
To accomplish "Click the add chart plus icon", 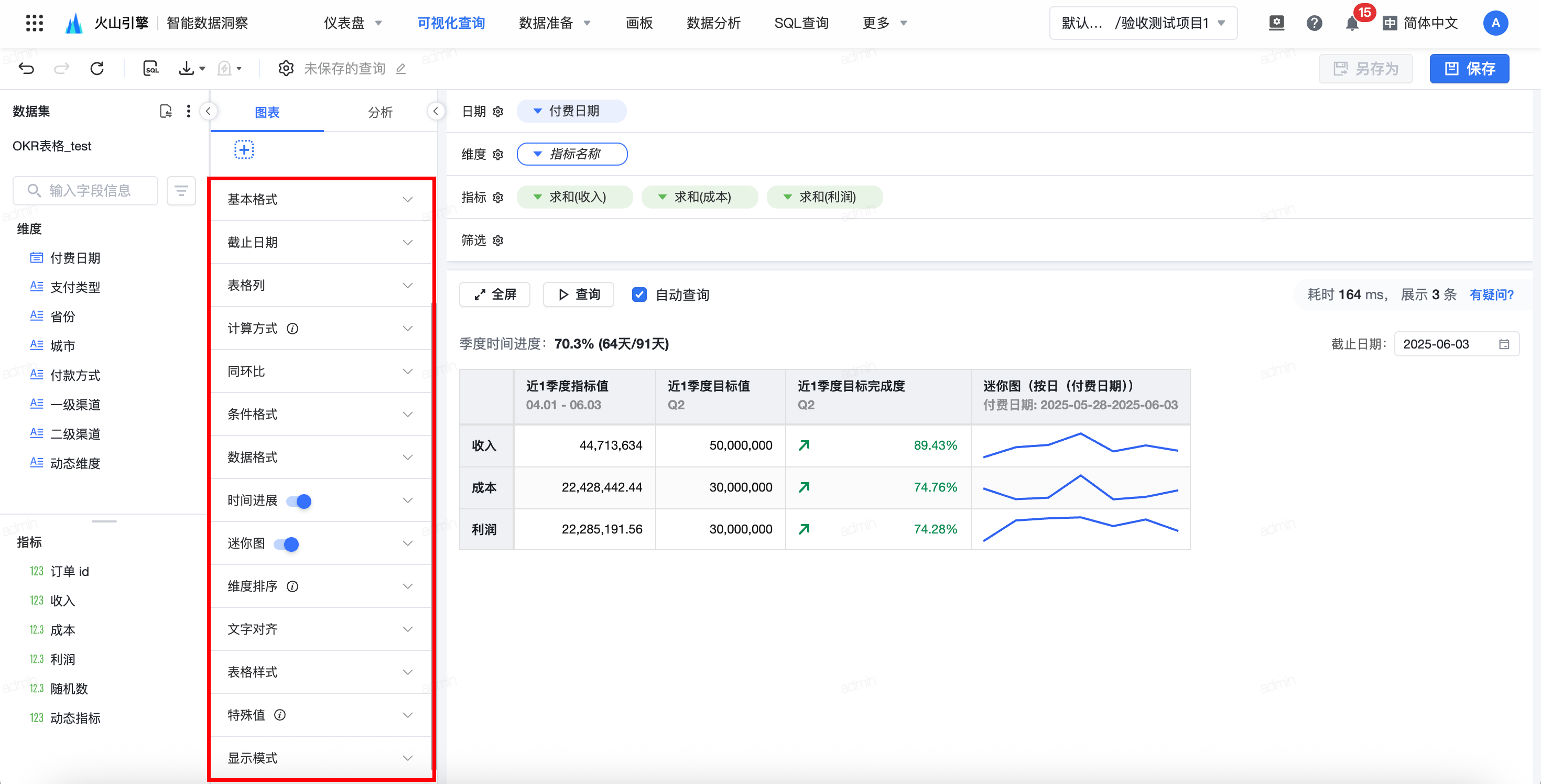I will pyautogui.click(x=244, y=149).
